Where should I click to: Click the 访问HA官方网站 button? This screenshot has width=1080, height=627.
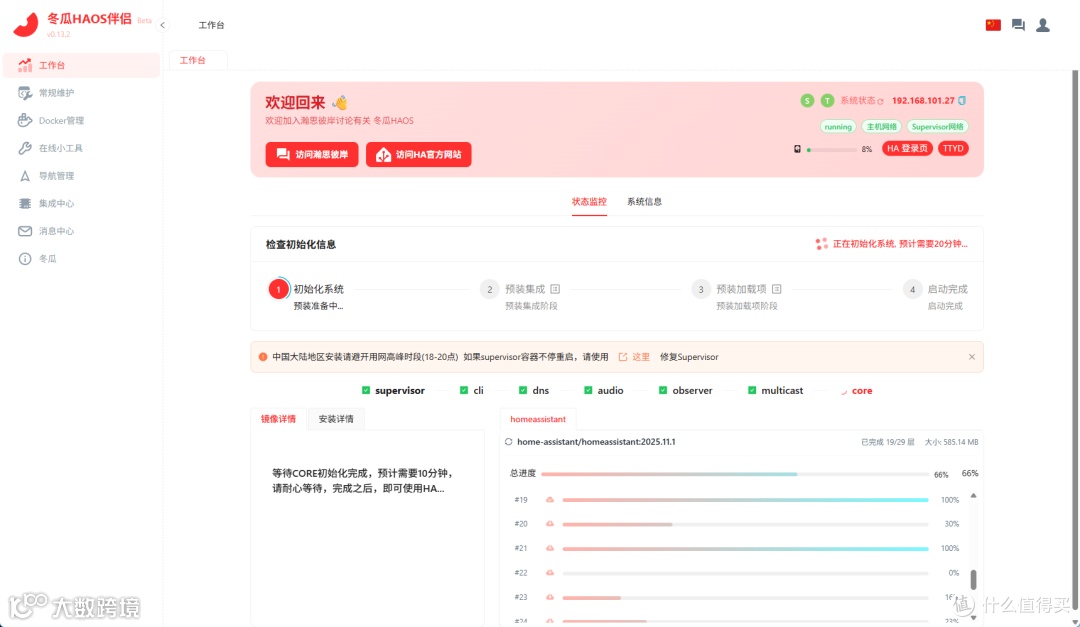(418, 155)
